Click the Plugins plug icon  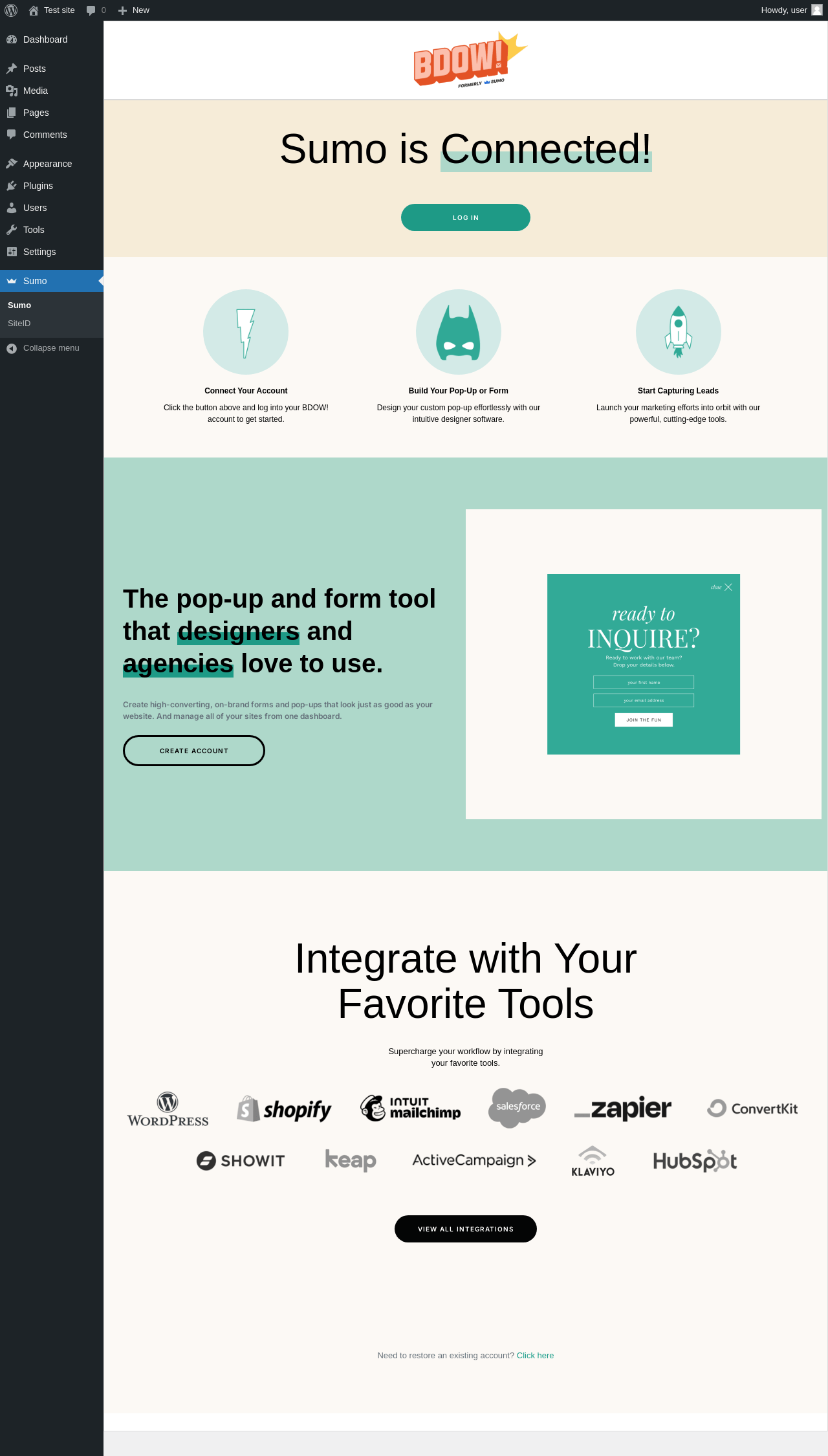click(12, 186)
